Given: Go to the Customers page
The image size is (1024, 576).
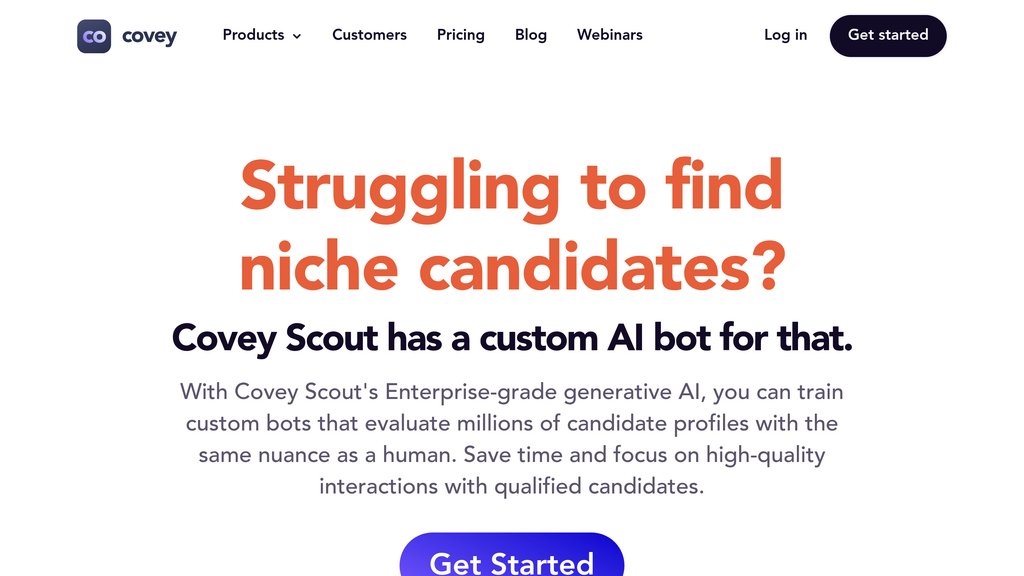Looking at the screenshot, I should tap(369, 35).
